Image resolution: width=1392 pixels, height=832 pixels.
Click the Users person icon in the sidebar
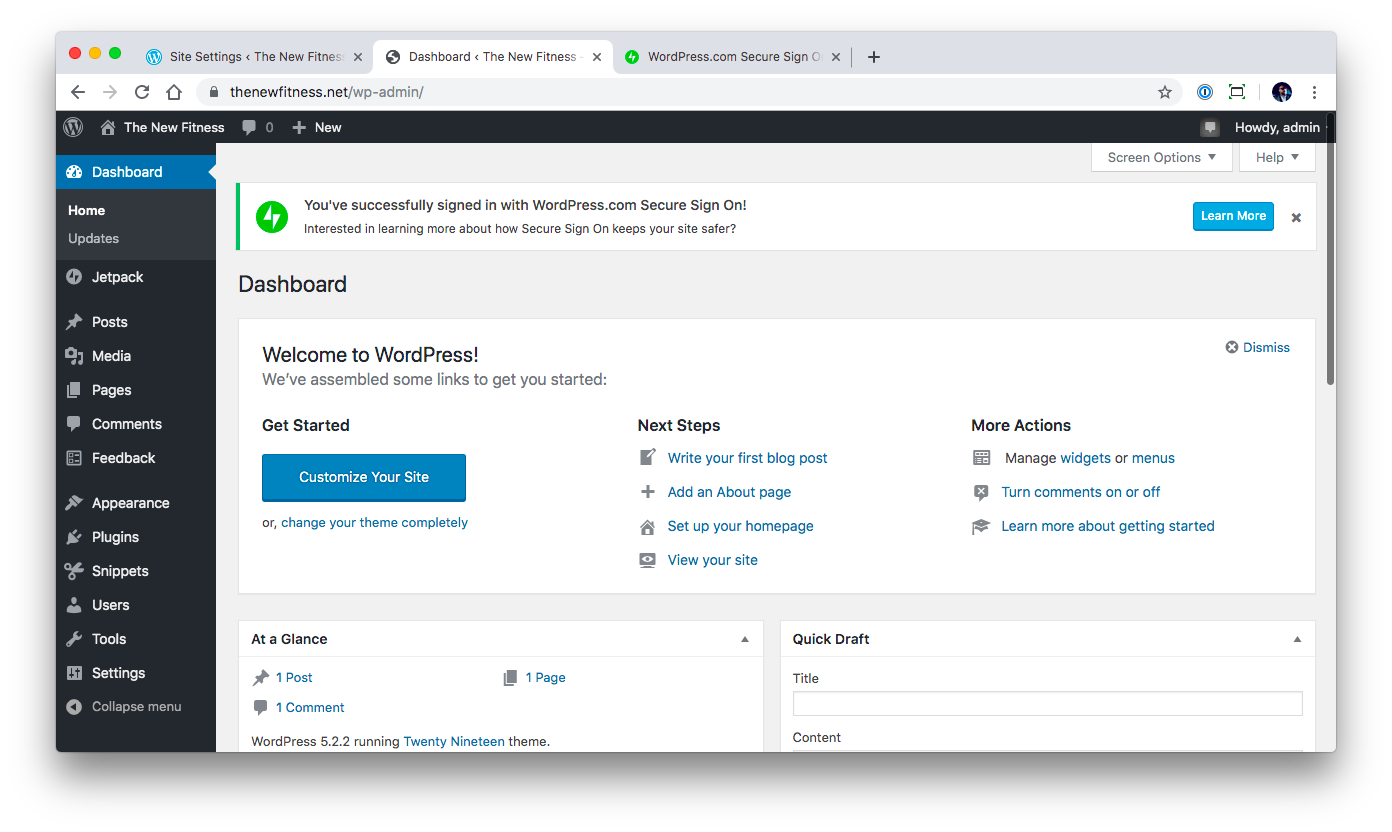click(x=74, y=605)
